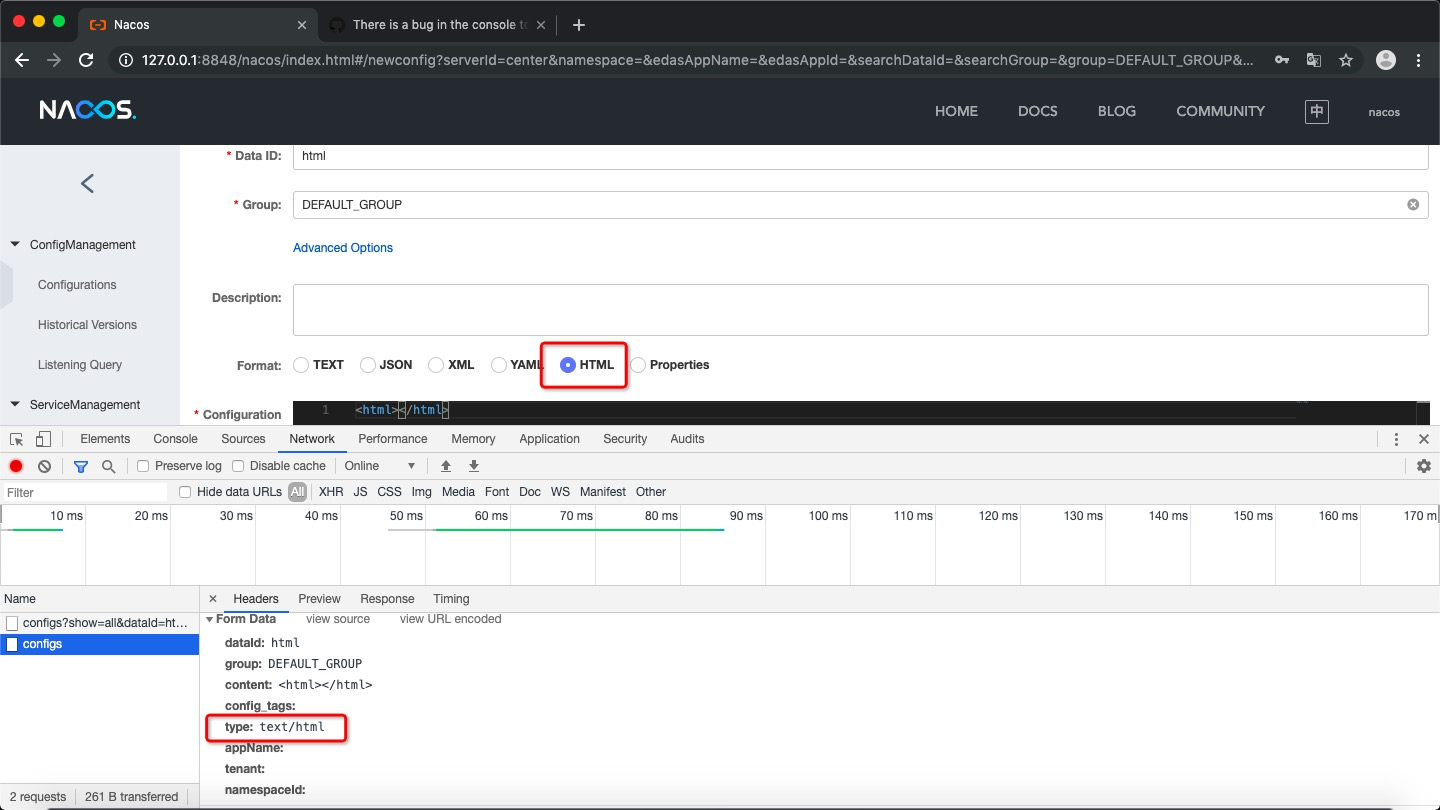
Task: Open the DOCS navigation item
Action: coord(1037,112)
